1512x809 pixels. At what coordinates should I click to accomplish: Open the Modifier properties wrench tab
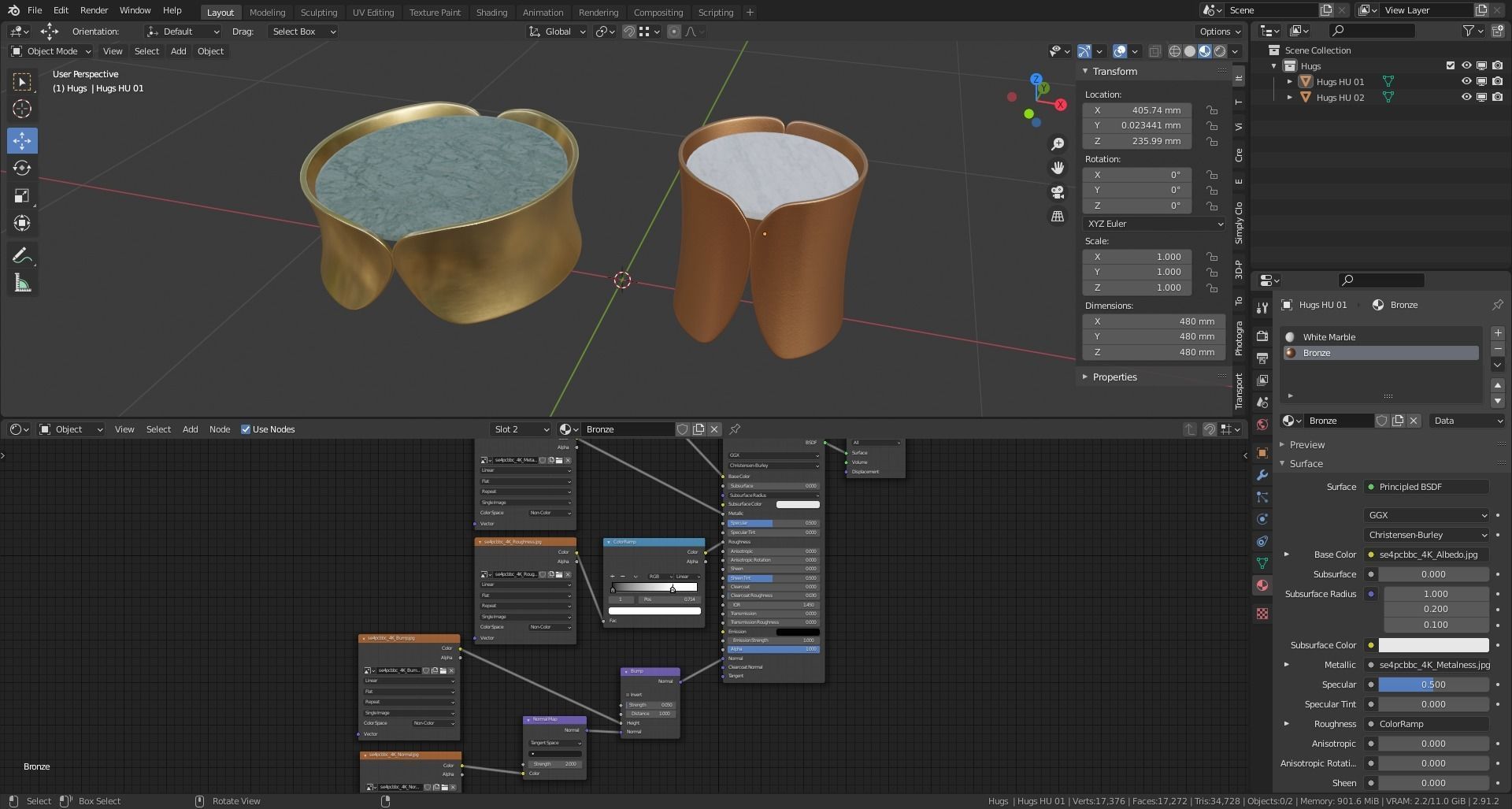coord(1262,475)
